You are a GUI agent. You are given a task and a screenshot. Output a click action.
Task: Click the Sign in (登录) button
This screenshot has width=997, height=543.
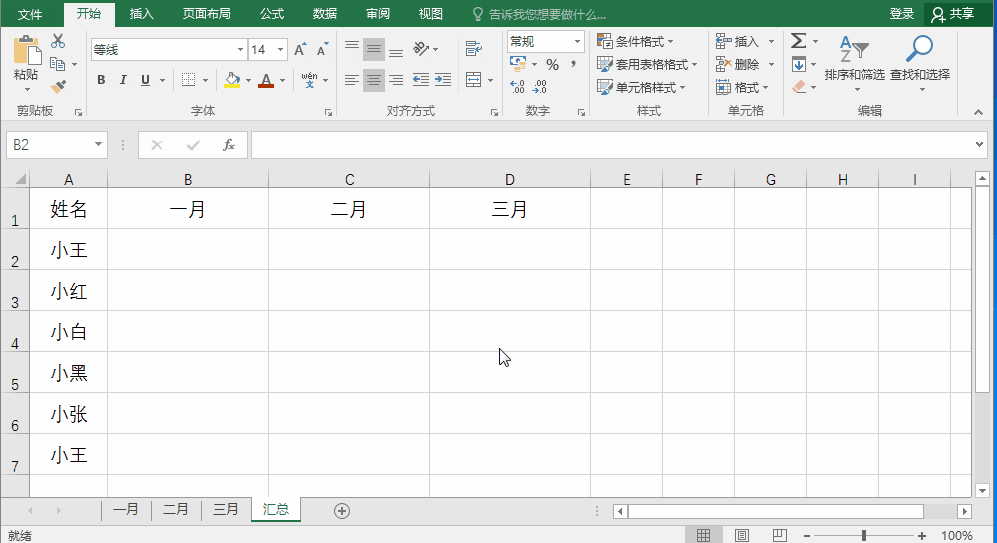click(902, 14)
